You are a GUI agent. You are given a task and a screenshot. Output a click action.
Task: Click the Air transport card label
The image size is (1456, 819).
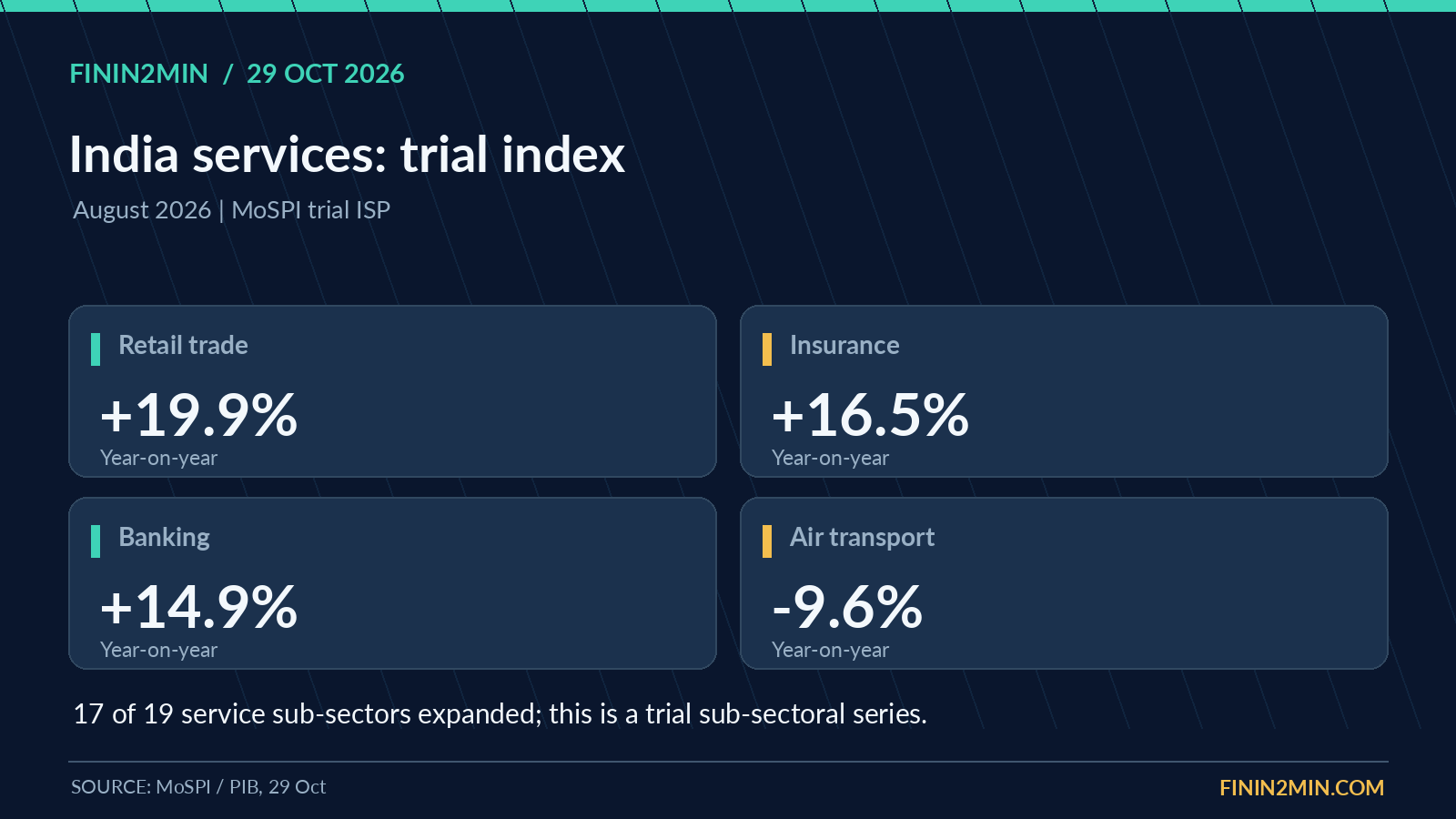tap(862, 538)
